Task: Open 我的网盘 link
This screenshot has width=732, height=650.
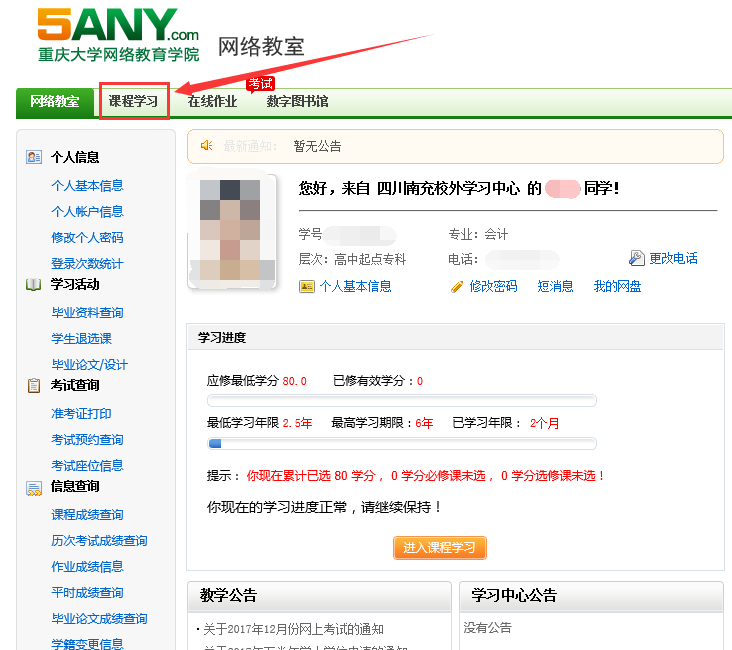Action: 617,286
